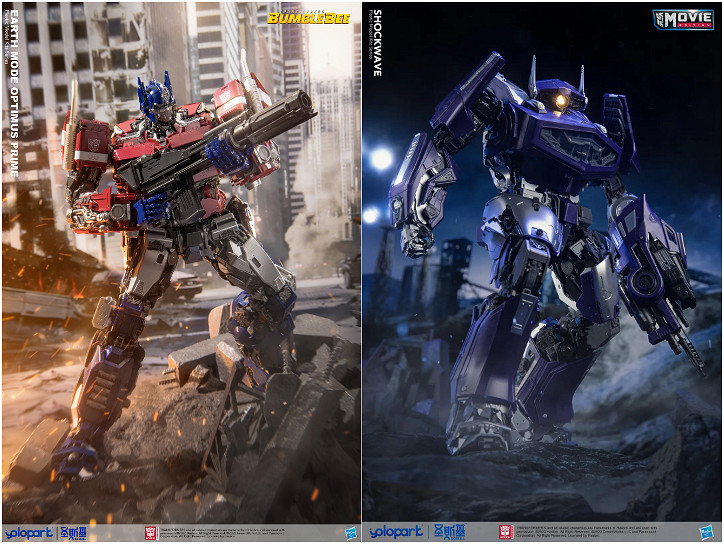This screenshot has width=724, height=544.
Task: Click the Movie series logo badge
Action: tap(684, 19)
